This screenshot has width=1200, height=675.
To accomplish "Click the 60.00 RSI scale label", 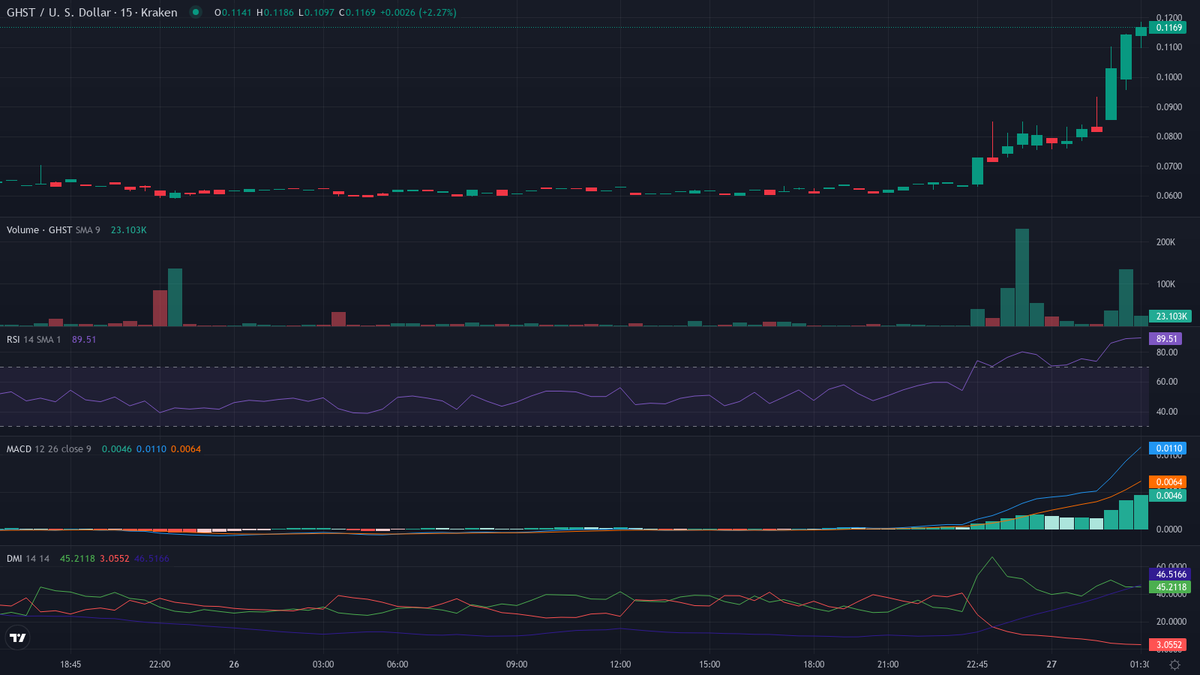I will pos(1166,382).
